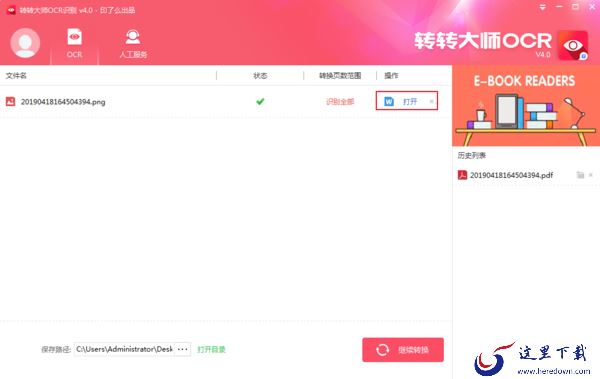This screenshot has width=600, height=379.
Task: Click the green checkmark status icon
Action: 260,101
